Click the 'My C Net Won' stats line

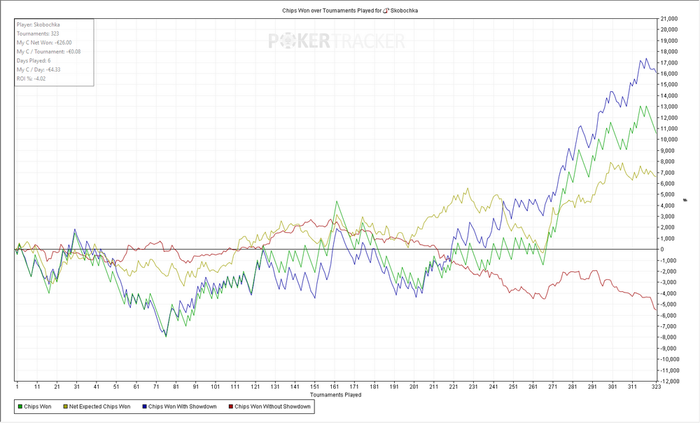click(44, 42)
